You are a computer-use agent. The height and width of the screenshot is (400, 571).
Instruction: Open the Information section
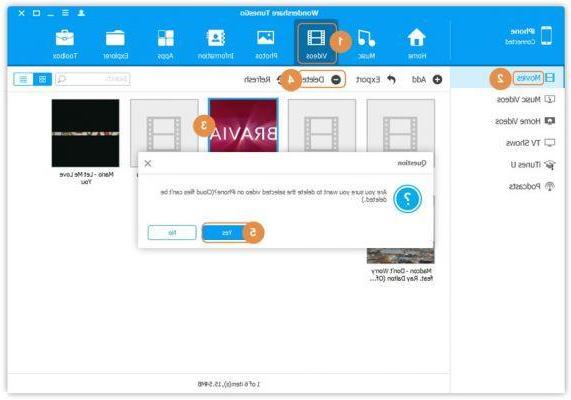click(x=216, y=44)
